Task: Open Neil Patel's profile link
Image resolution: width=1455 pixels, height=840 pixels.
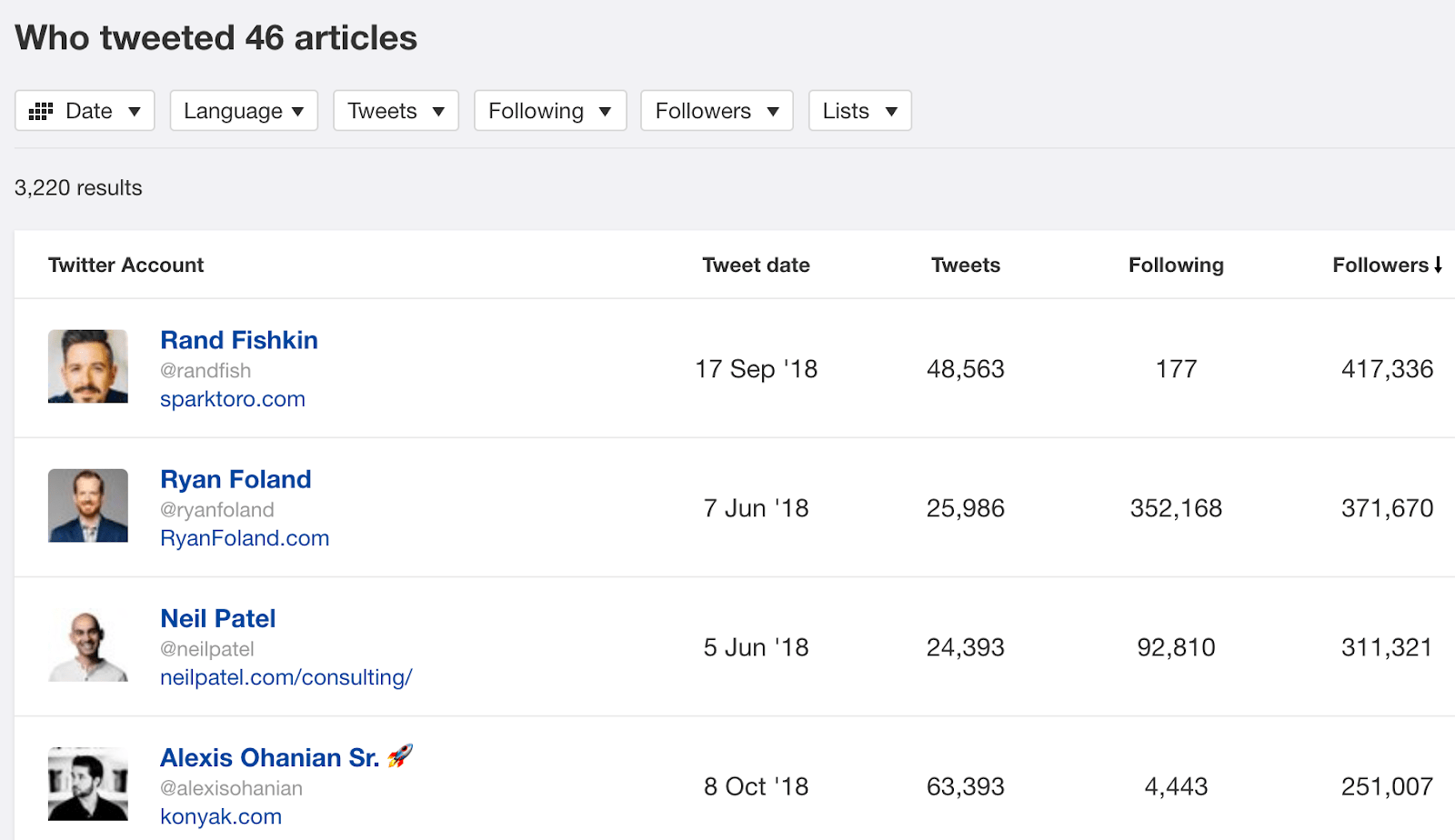Action: pos(218,618)
